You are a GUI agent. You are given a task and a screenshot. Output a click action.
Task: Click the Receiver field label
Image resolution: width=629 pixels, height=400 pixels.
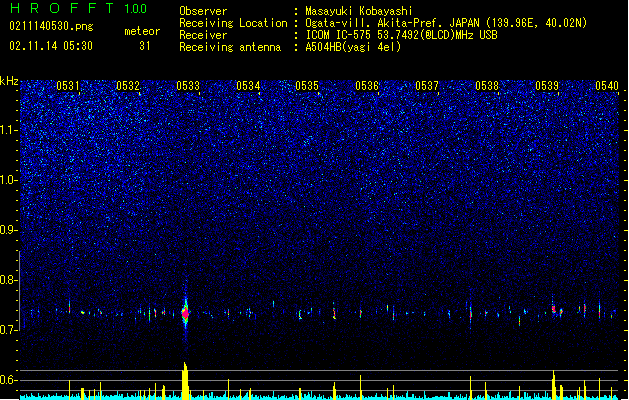[203, 35]
